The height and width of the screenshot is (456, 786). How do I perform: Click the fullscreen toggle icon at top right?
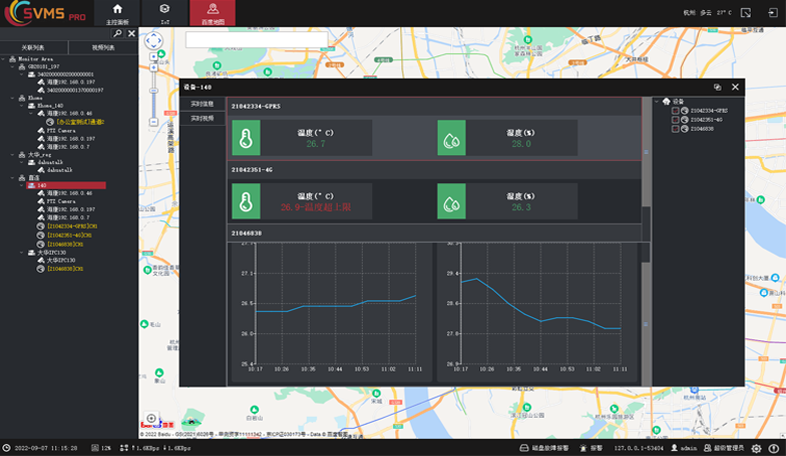(746, 13)
